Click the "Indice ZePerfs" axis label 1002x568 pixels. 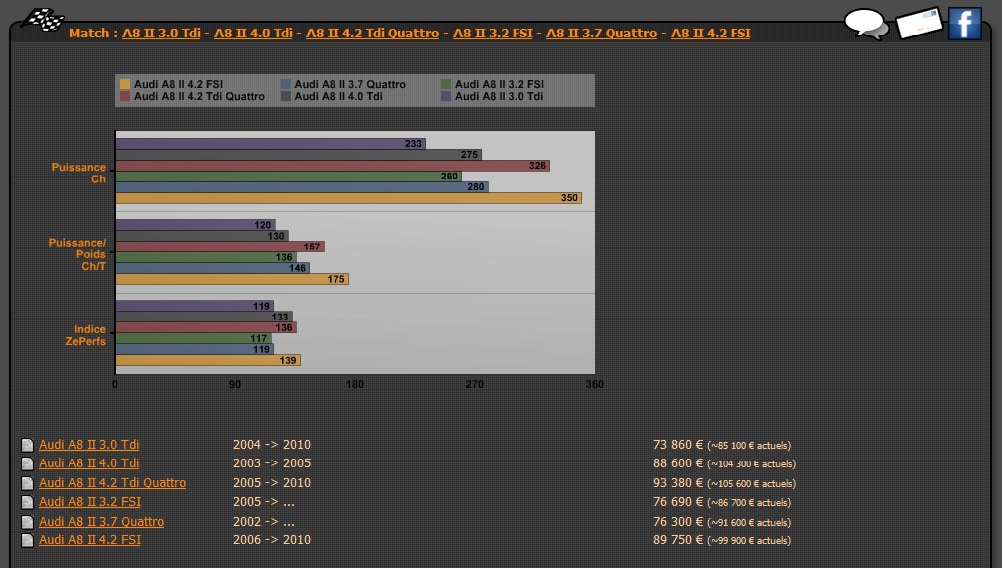86,335
